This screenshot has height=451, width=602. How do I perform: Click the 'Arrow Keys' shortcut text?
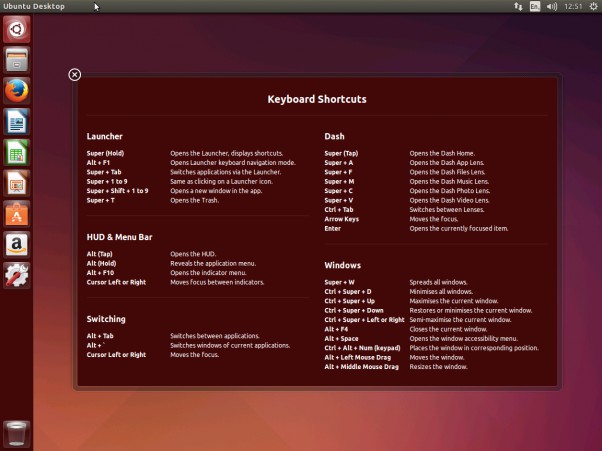342,219
